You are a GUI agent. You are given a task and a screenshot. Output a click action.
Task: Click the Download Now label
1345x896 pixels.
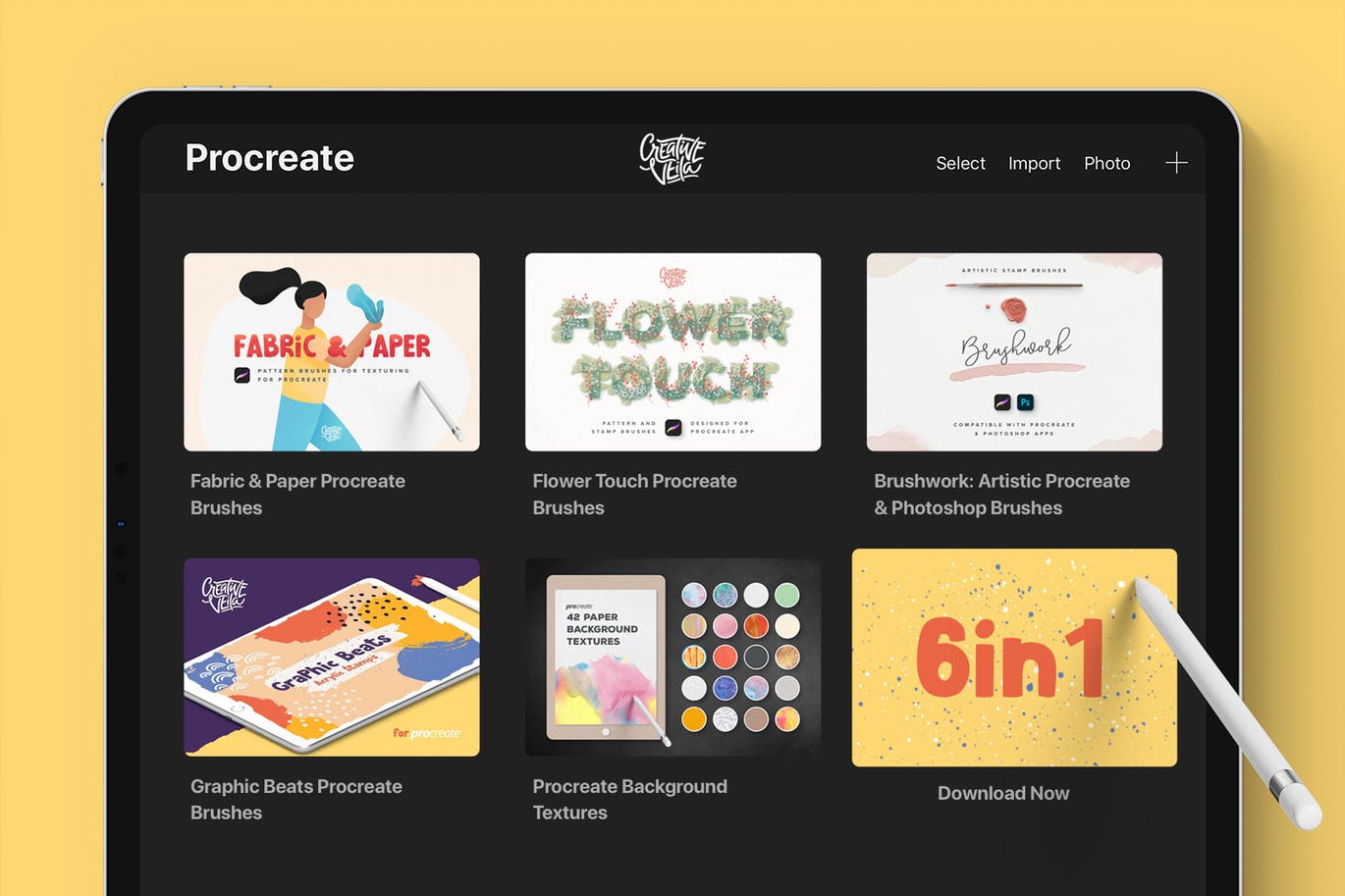click(x=1002, y=793)
